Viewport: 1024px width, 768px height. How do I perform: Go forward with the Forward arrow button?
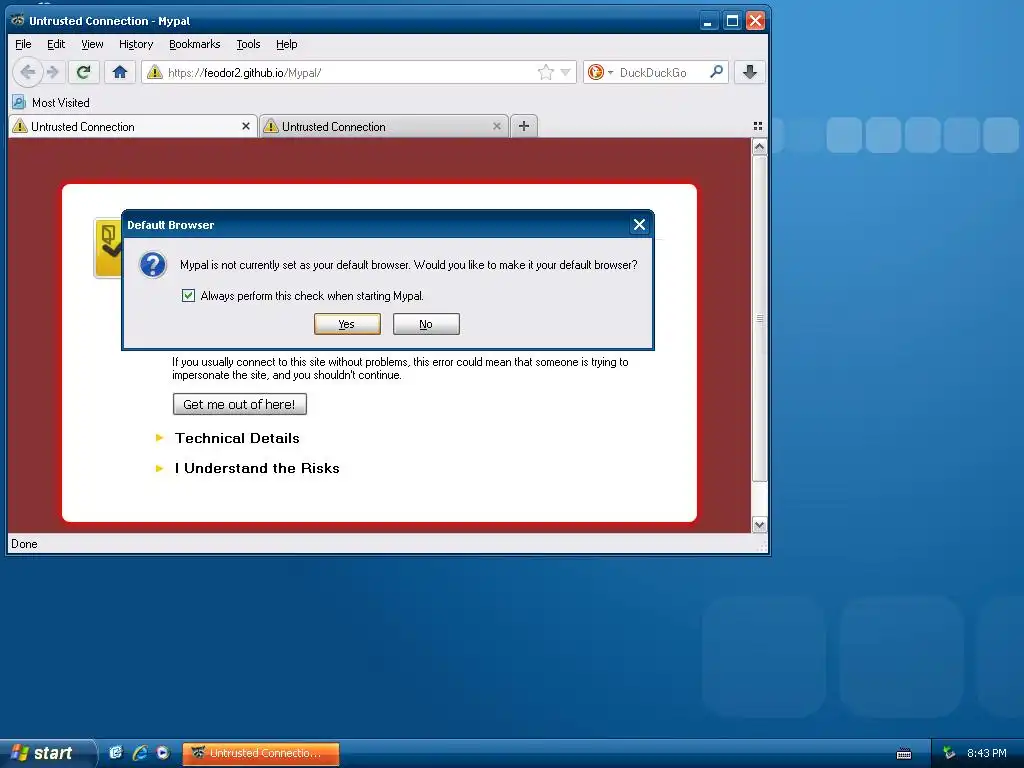click(x=53, y=72)
